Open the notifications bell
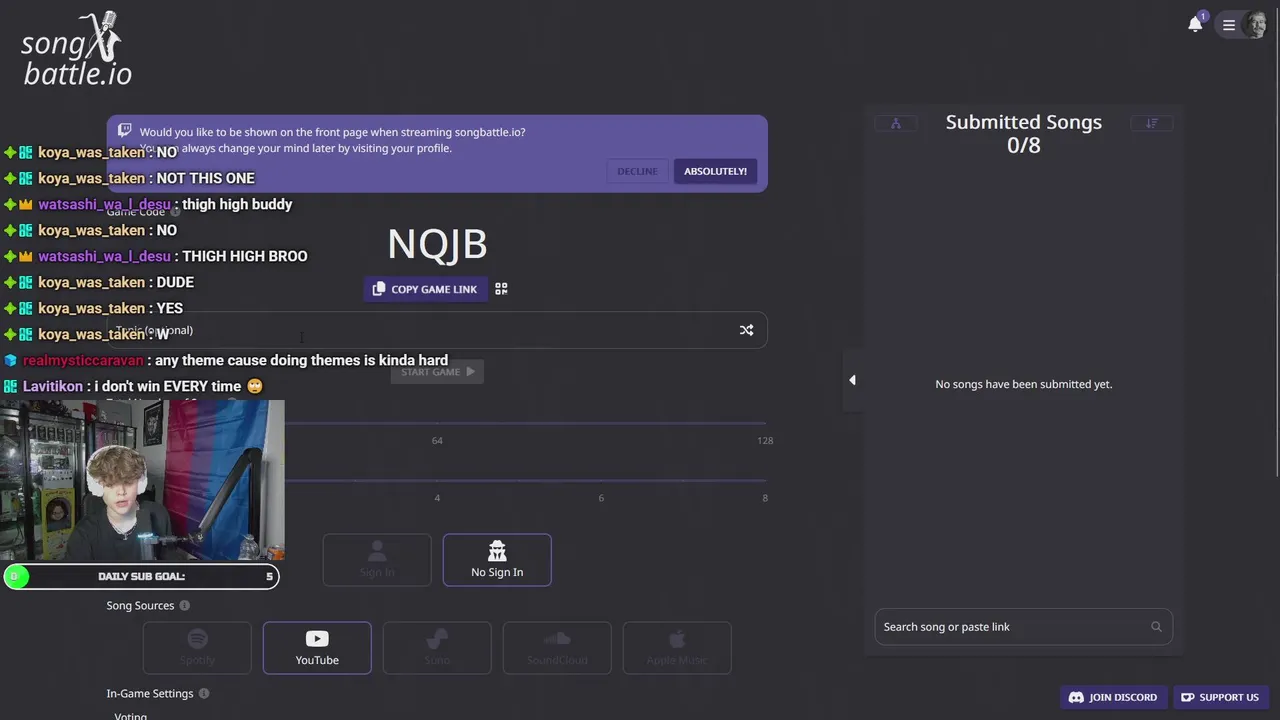This screenshot has height=720, width=1280. [x=1195, y=25]
